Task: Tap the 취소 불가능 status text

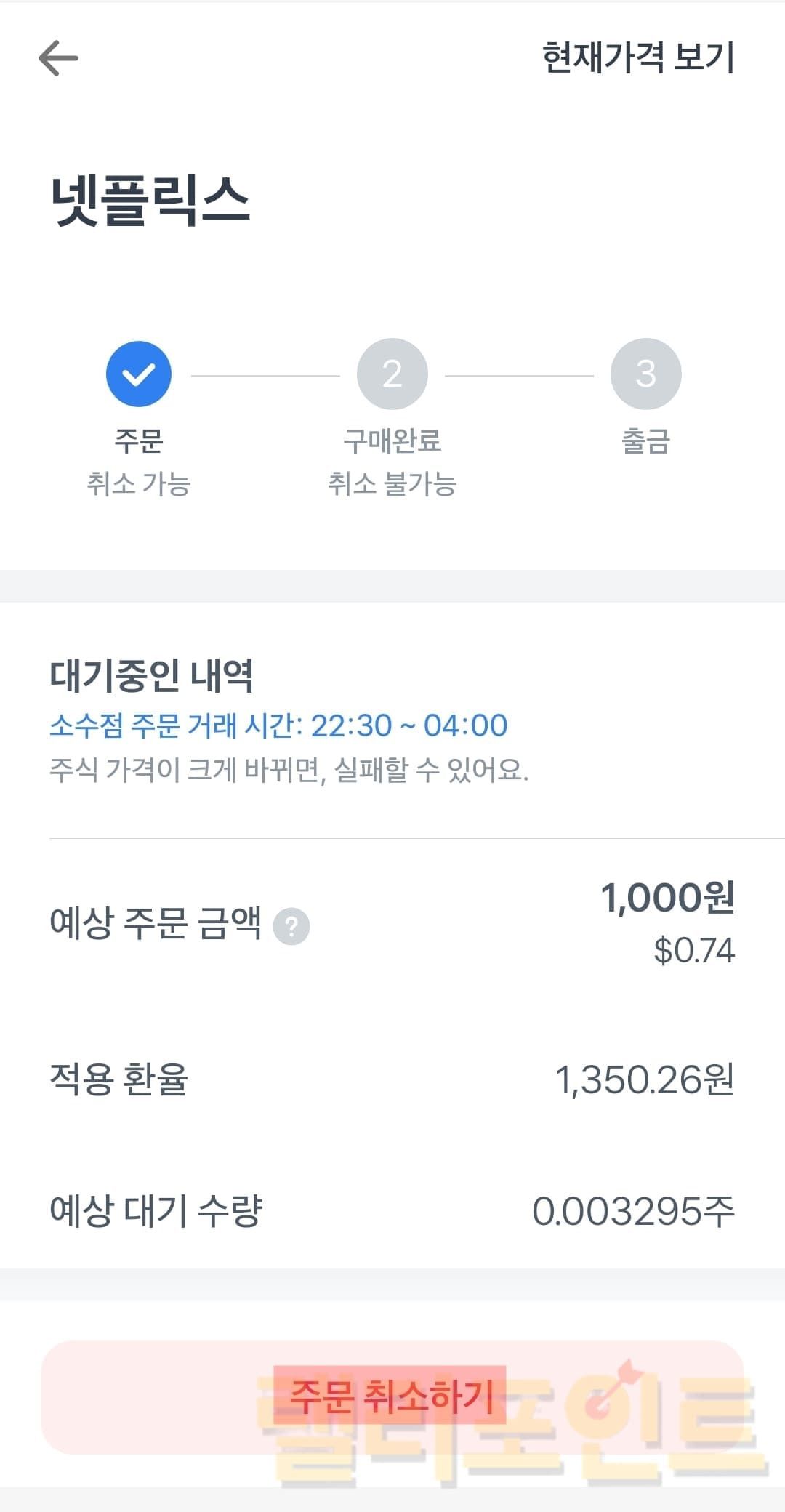Action: click(x=392, y=484)
